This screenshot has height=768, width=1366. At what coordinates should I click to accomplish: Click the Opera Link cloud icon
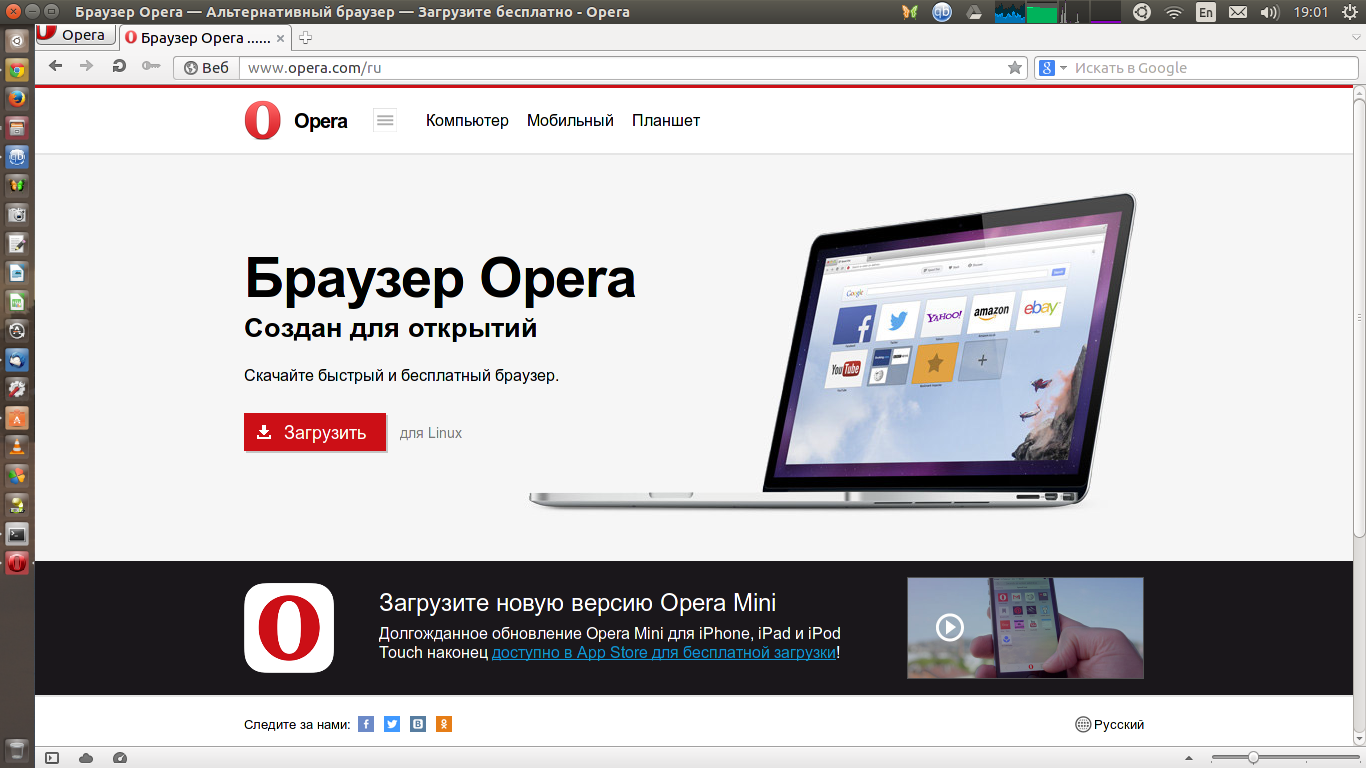(86, 758)
